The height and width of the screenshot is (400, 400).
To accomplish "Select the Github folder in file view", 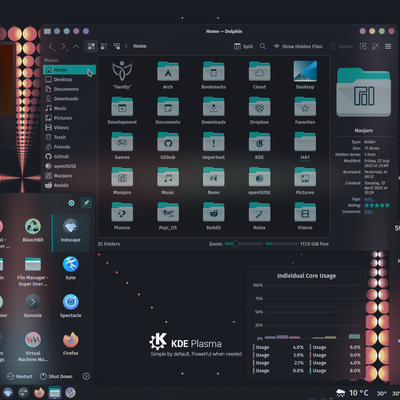I will [x=168, y=146].
